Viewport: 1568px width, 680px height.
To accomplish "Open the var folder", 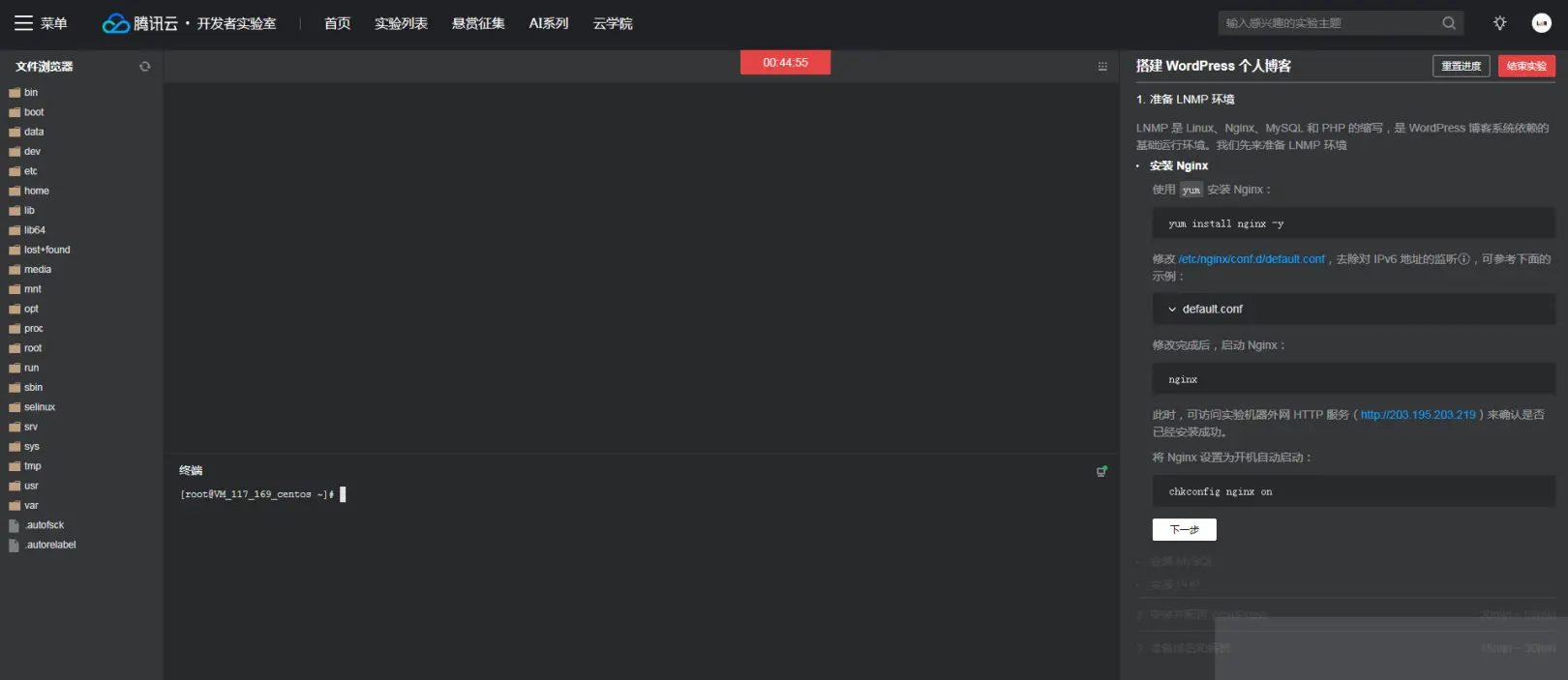I will (24, 506).
